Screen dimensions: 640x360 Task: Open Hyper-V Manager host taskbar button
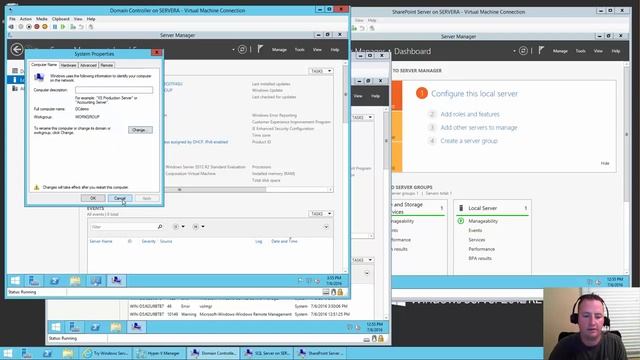coord(160,353)
